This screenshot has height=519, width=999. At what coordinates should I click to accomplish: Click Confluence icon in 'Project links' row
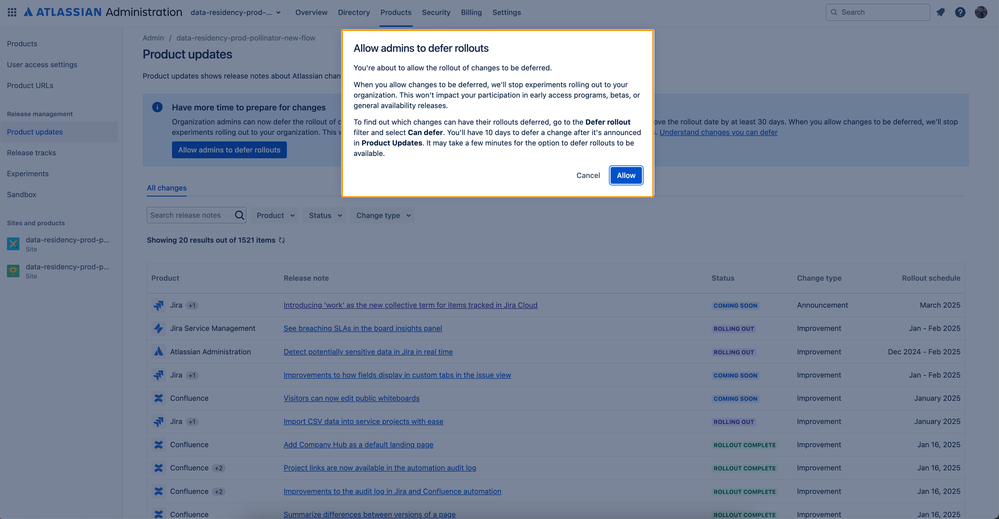(159, 468)
